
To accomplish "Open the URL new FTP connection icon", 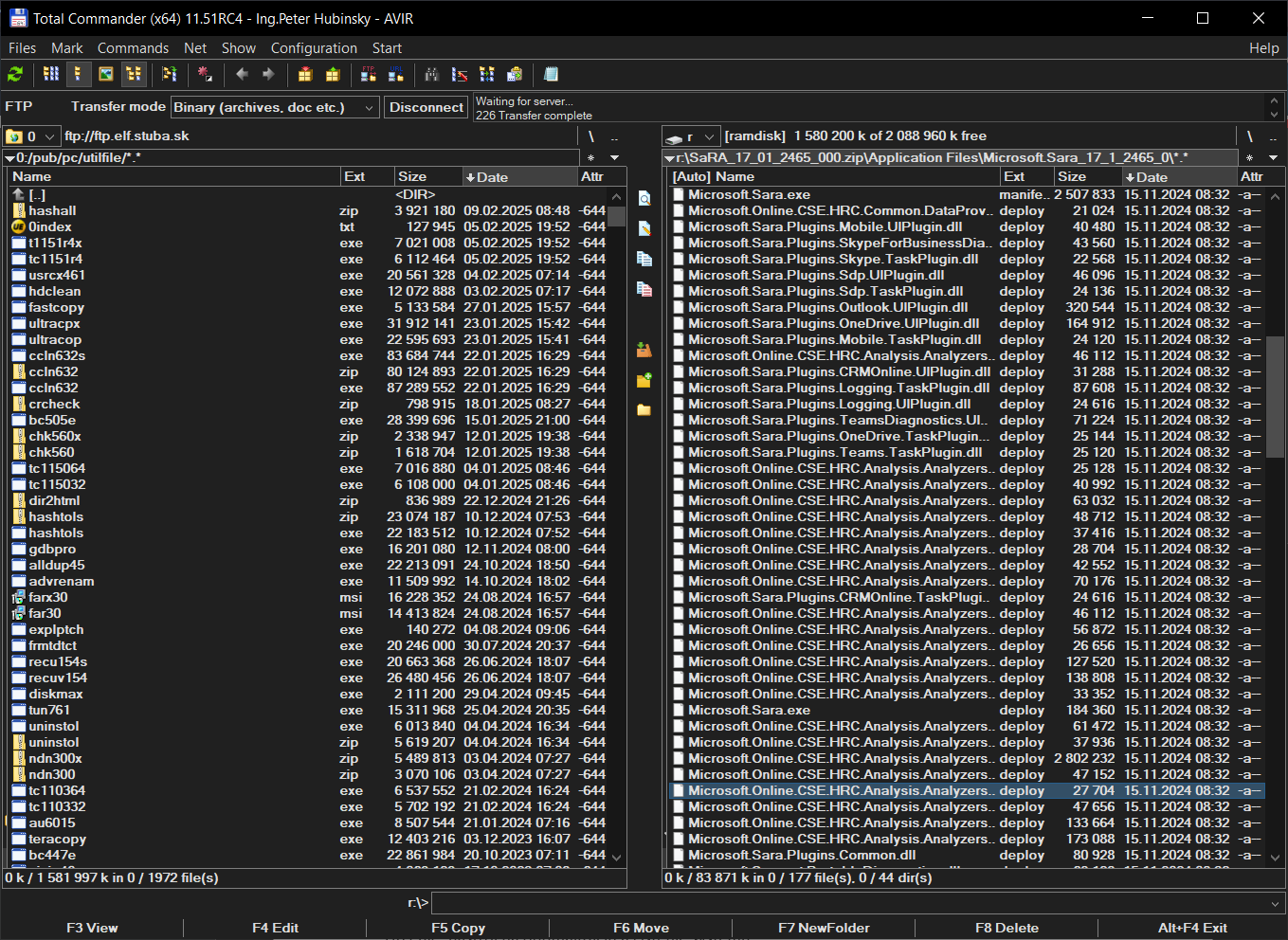I will [x=396, y=74].
